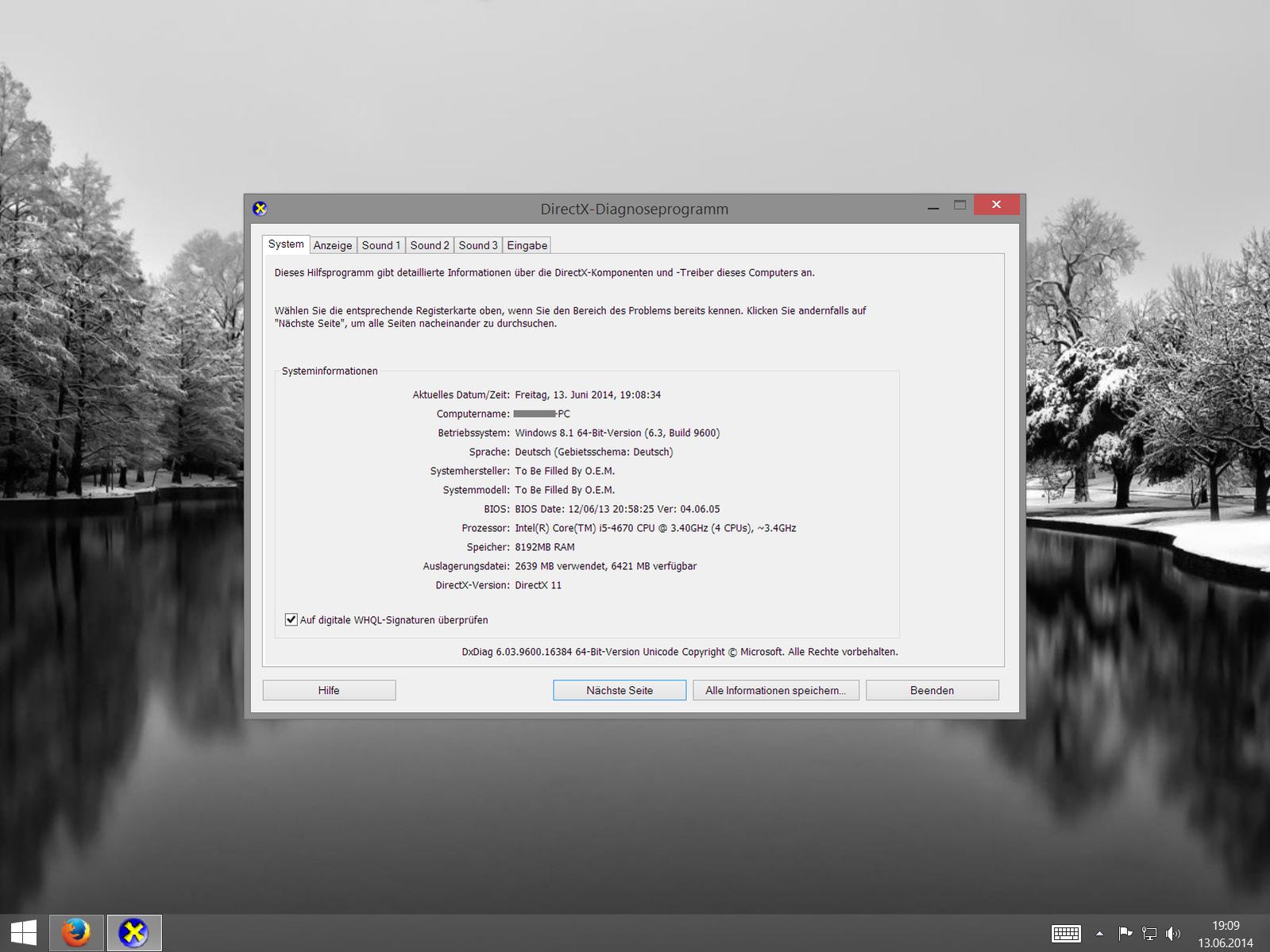Click the BIOS Date value text
The height and width of the screenshot is (952, 1270).
pos(617,509)
